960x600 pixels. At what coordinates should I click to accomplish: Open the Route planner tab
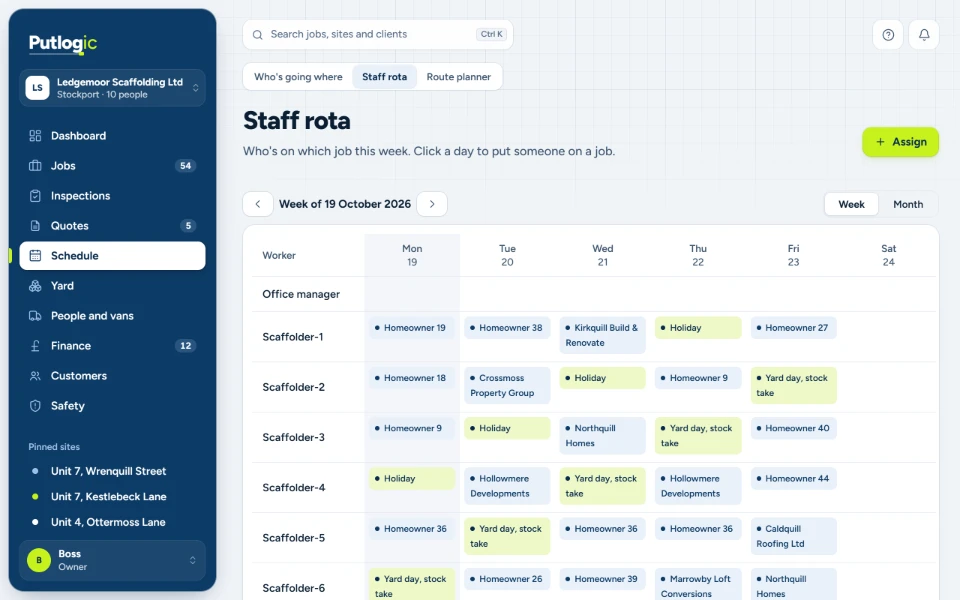coord(459,77)
